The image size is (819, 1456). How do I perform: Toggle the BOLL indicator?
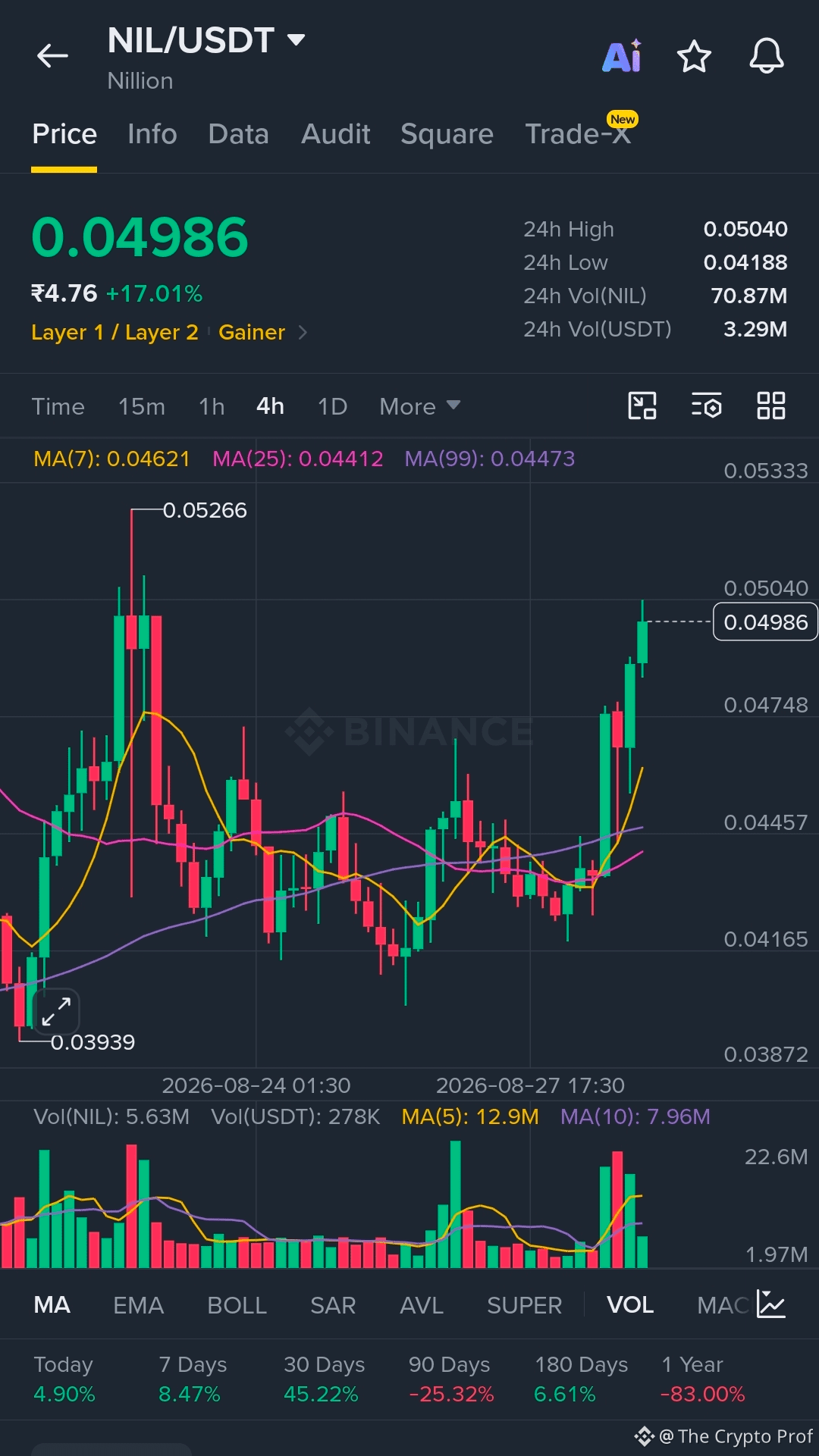pos(237,1304)
